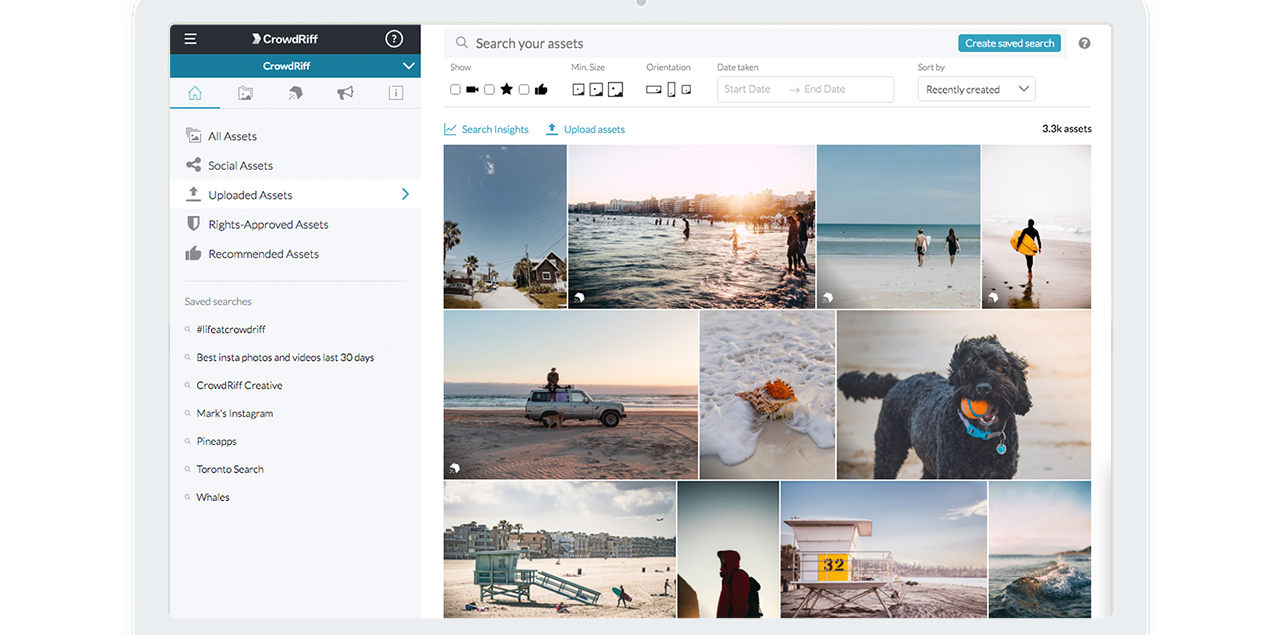Image resolution: width=1279 pixels, height=635 pixels.
Task: Click the video camera filter icon
Action: pyautogui.click(x=472, y=89)
